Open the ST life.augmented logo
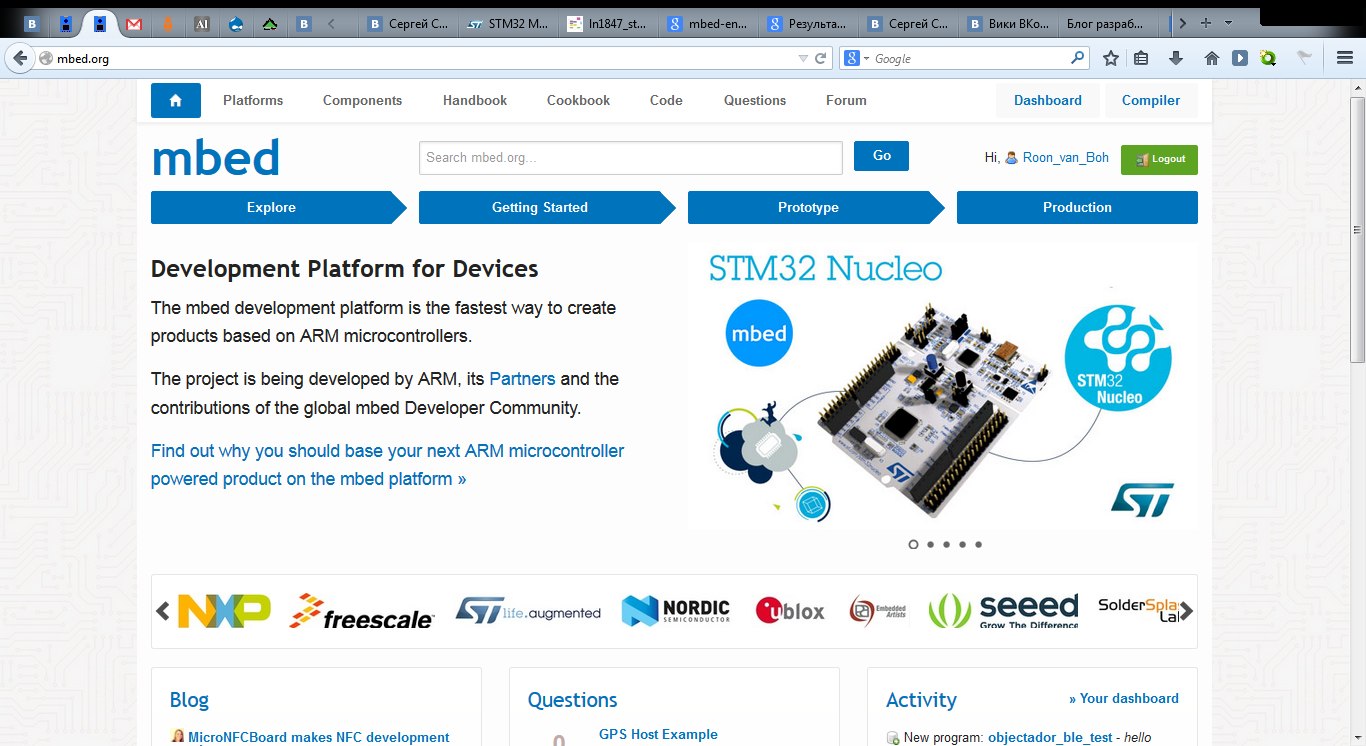1366x746 pixels. click(528, 611)
